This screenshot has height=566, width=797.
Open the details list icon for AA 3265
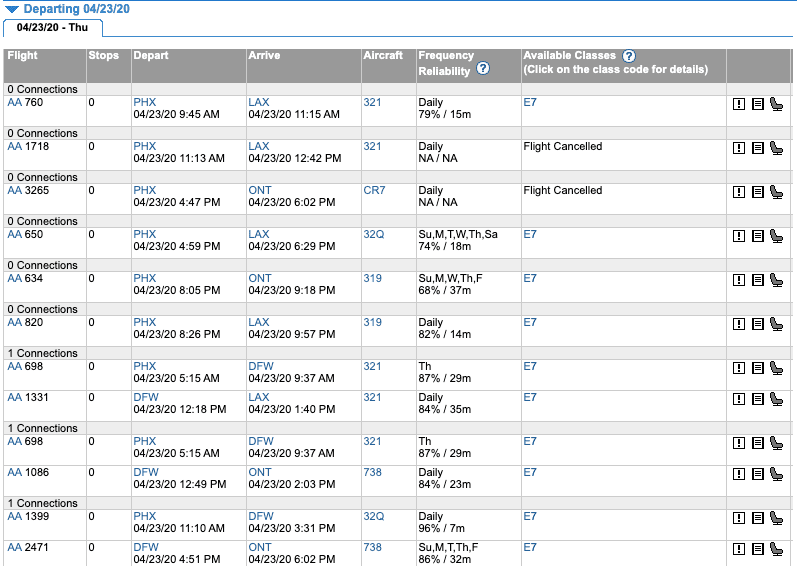pyautogui.click(x=757, y=192)
